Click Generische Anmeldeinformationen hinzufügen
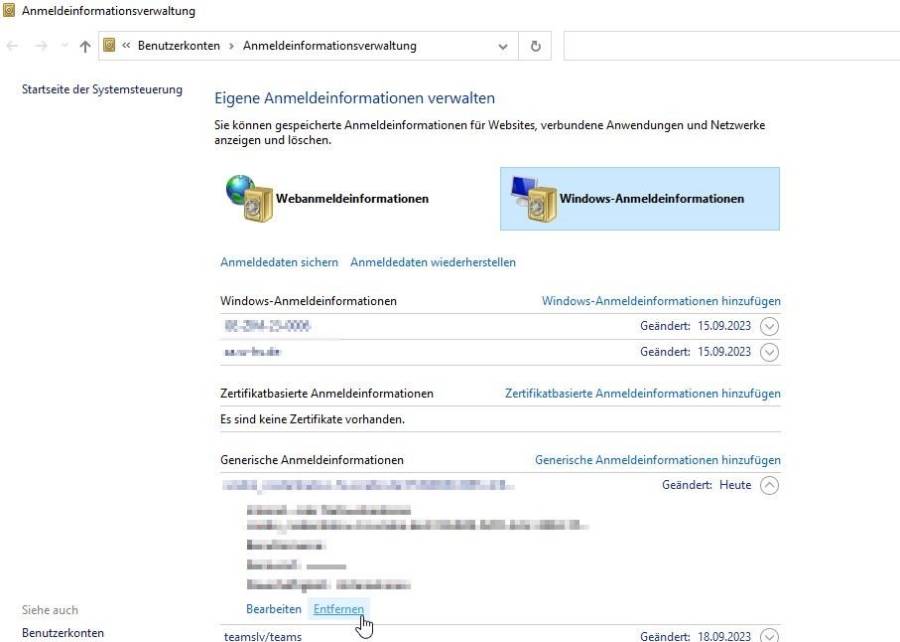Viewport: 900px width, 642px height. 658,460
